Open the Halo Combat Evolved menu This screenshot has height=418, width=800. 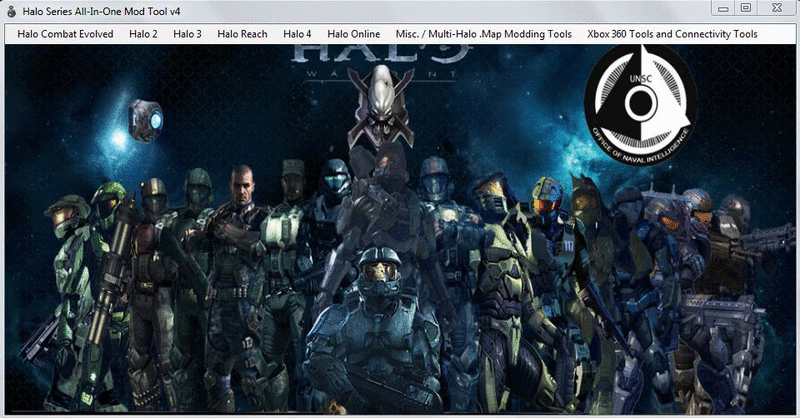click(65, 34)
